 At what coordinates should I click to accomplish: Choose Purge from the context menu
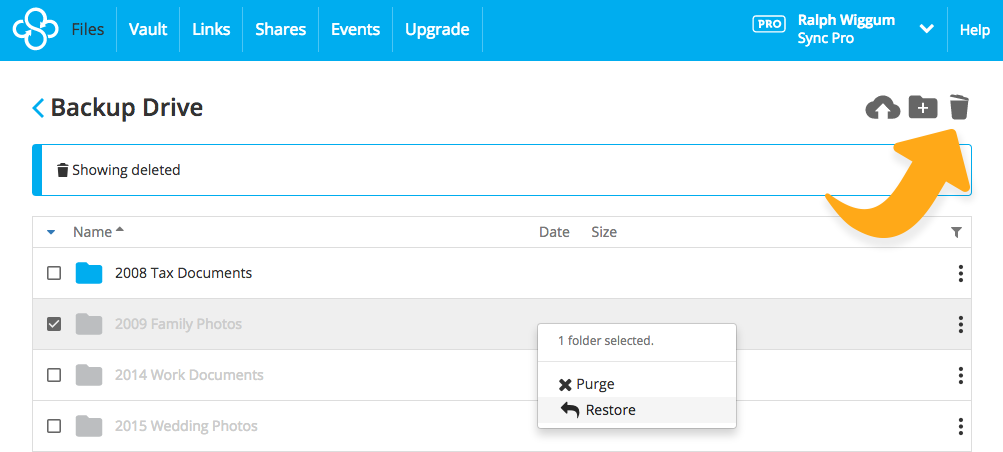click(x=595, y=384)
